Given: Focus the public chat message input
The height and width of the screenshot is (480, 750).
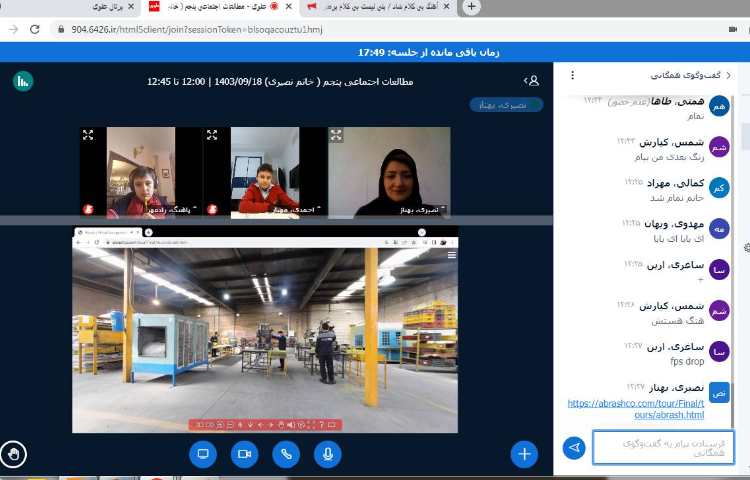Looking at the screenshot, I should pyautogui.click(x=663, y=447).
